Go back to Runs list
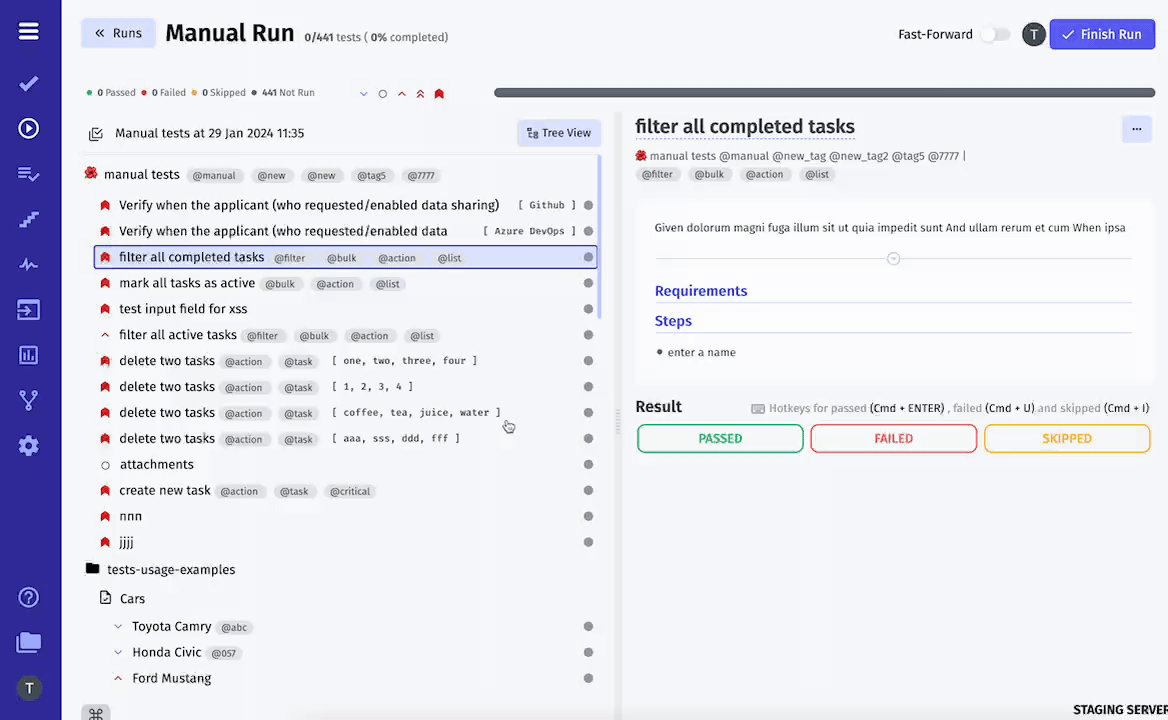Viewport: 1168px width, 720px height. 118,33
